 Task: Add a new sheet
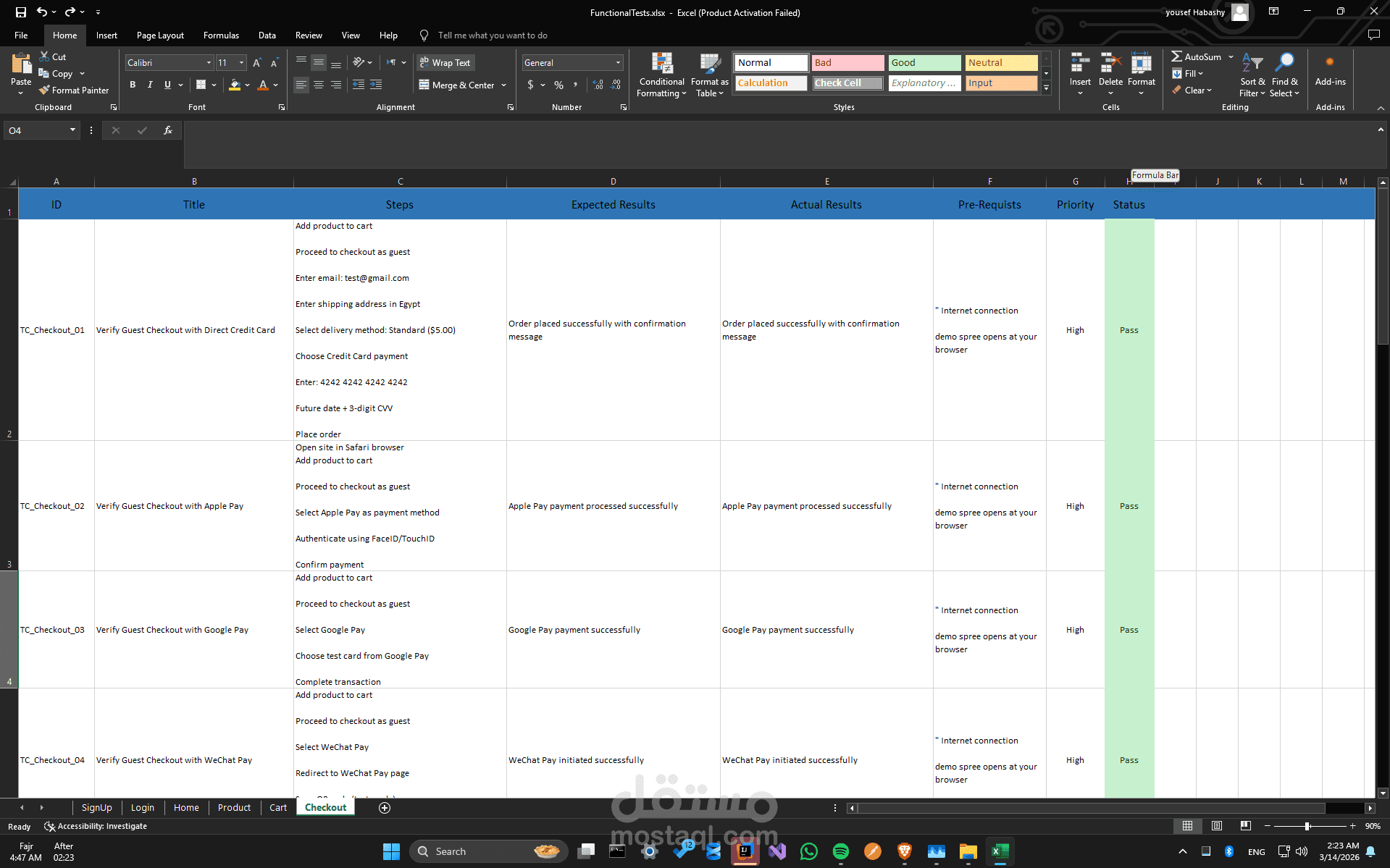click(385, 807)
